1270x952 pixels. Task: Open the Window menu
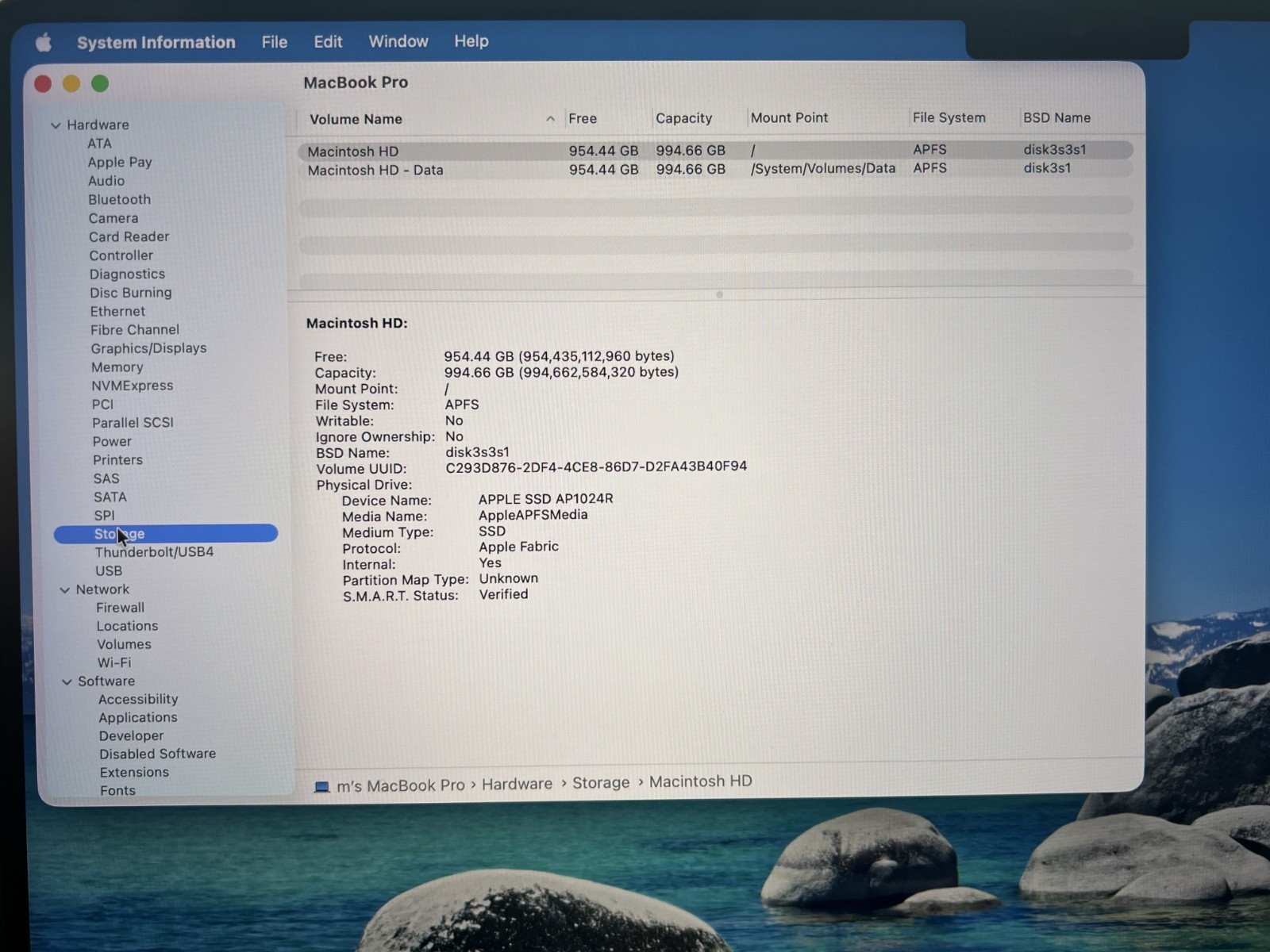398,41
